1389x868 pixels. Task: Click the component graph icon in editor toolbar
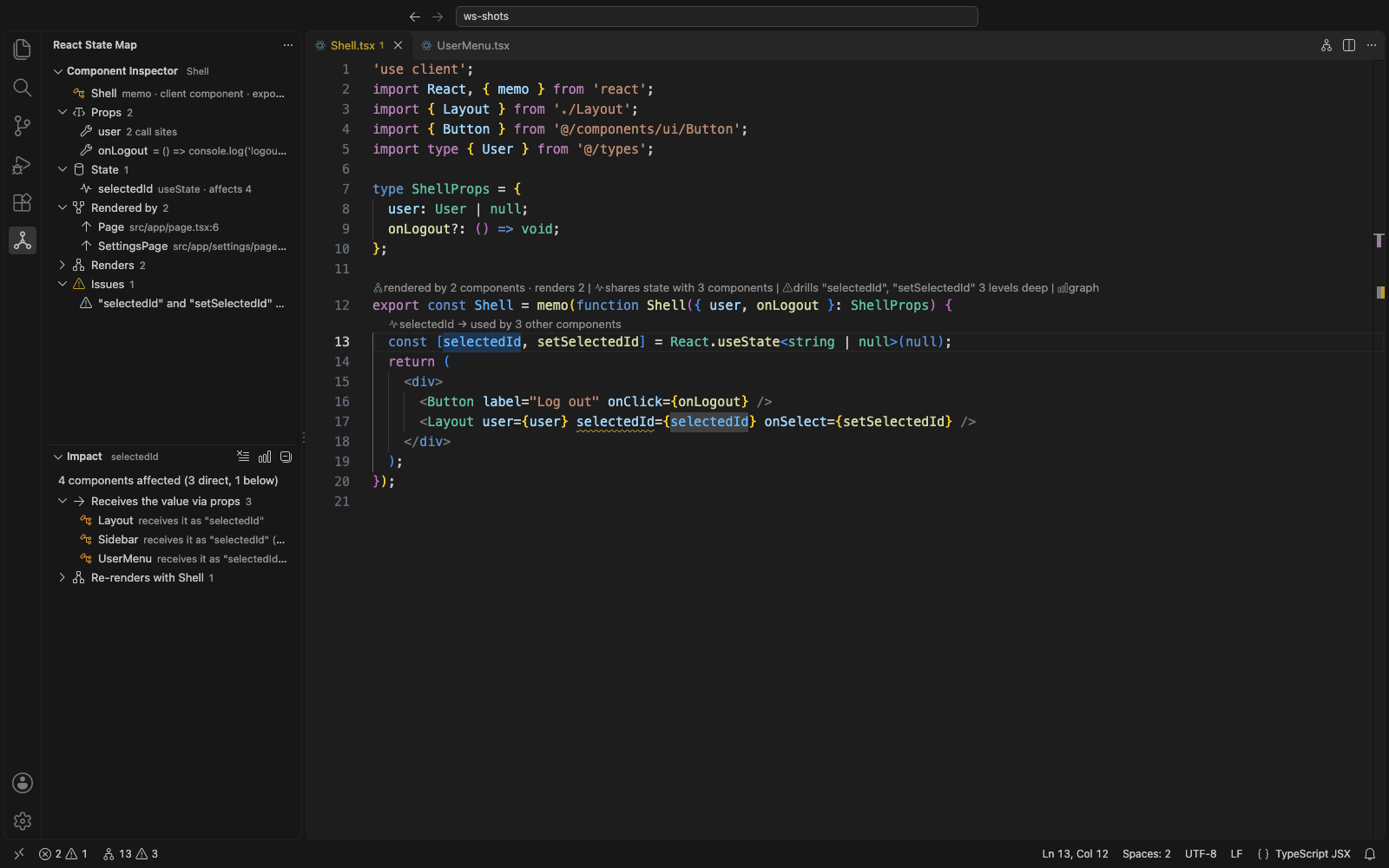pyautogui.click(x=1326, y=45)
